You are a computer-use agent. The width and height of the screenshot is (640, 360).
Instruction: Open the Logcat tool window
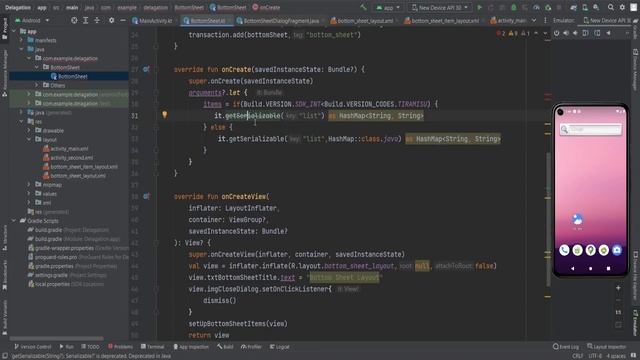(280, 347)
